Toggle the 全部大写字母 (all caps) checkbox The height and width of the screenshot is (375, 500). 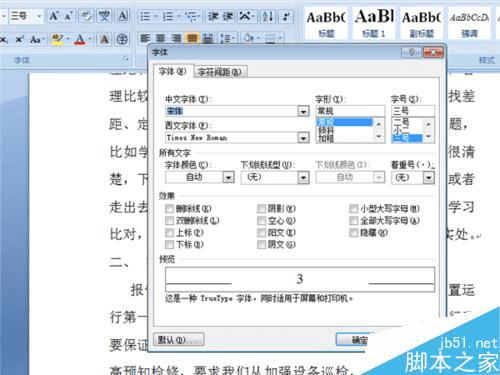[x=354, y=221]
